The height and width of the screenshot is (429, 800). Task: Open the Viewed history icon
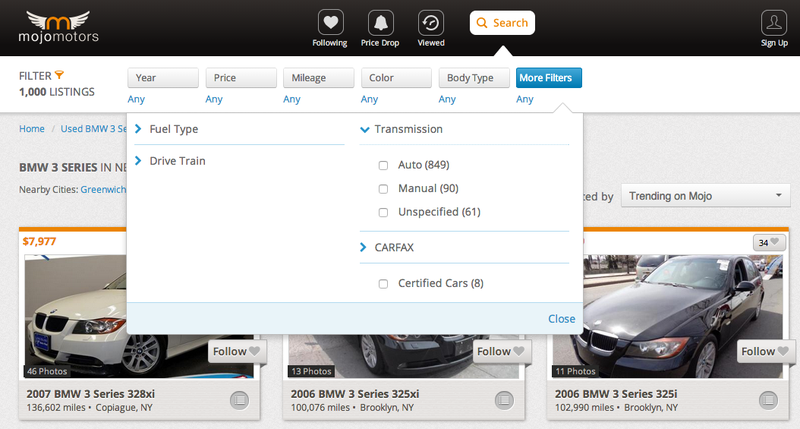click(431, 23)
